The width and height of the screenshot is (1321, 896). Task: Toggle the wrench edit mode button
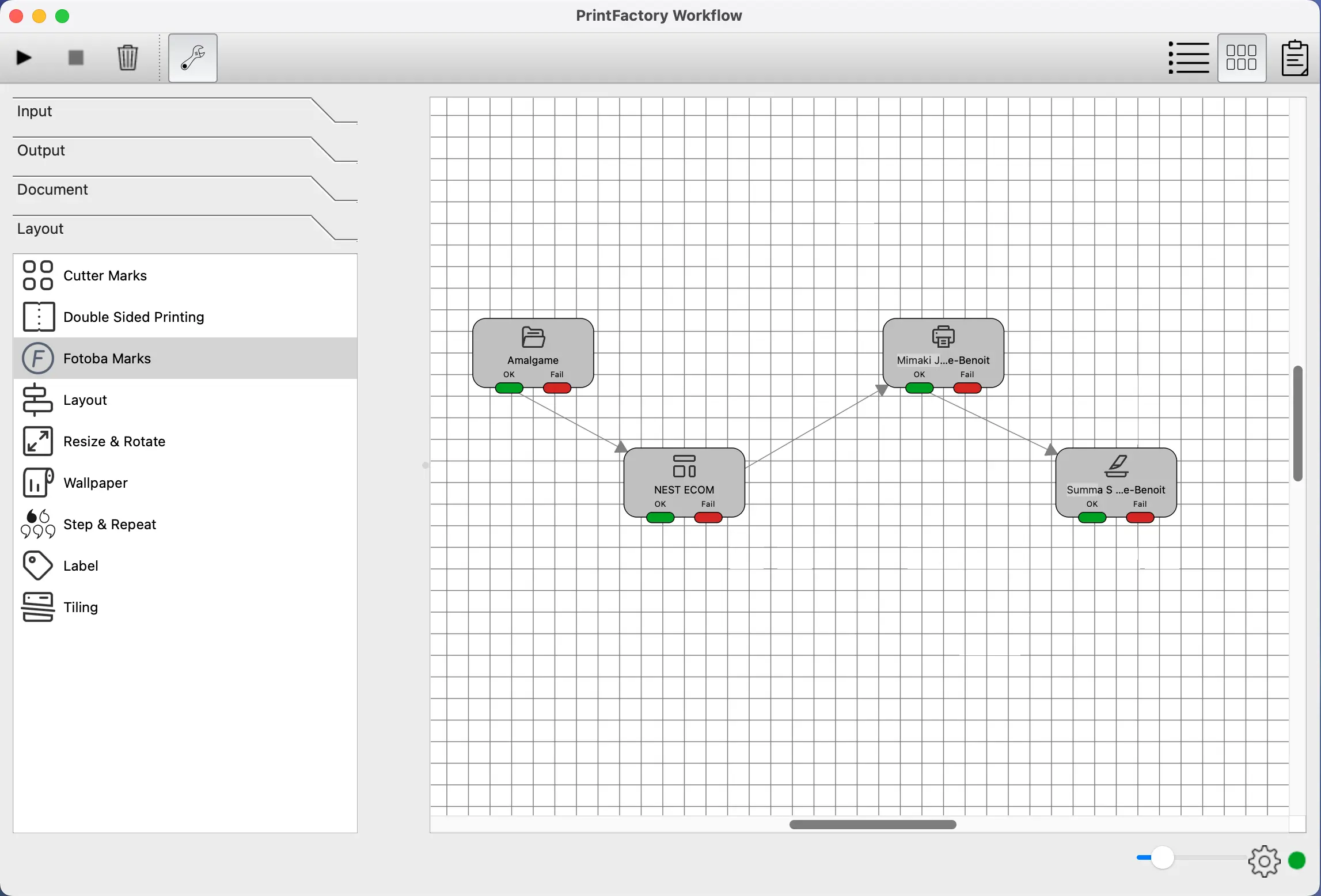[192, 58]
